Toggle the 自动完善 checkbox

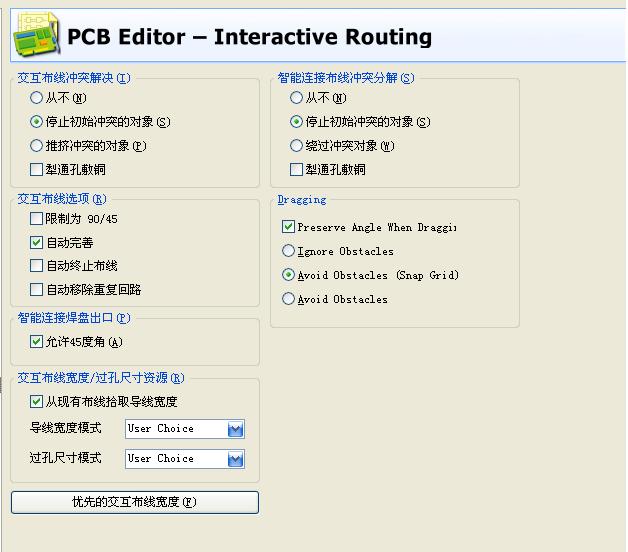(37, 243)
